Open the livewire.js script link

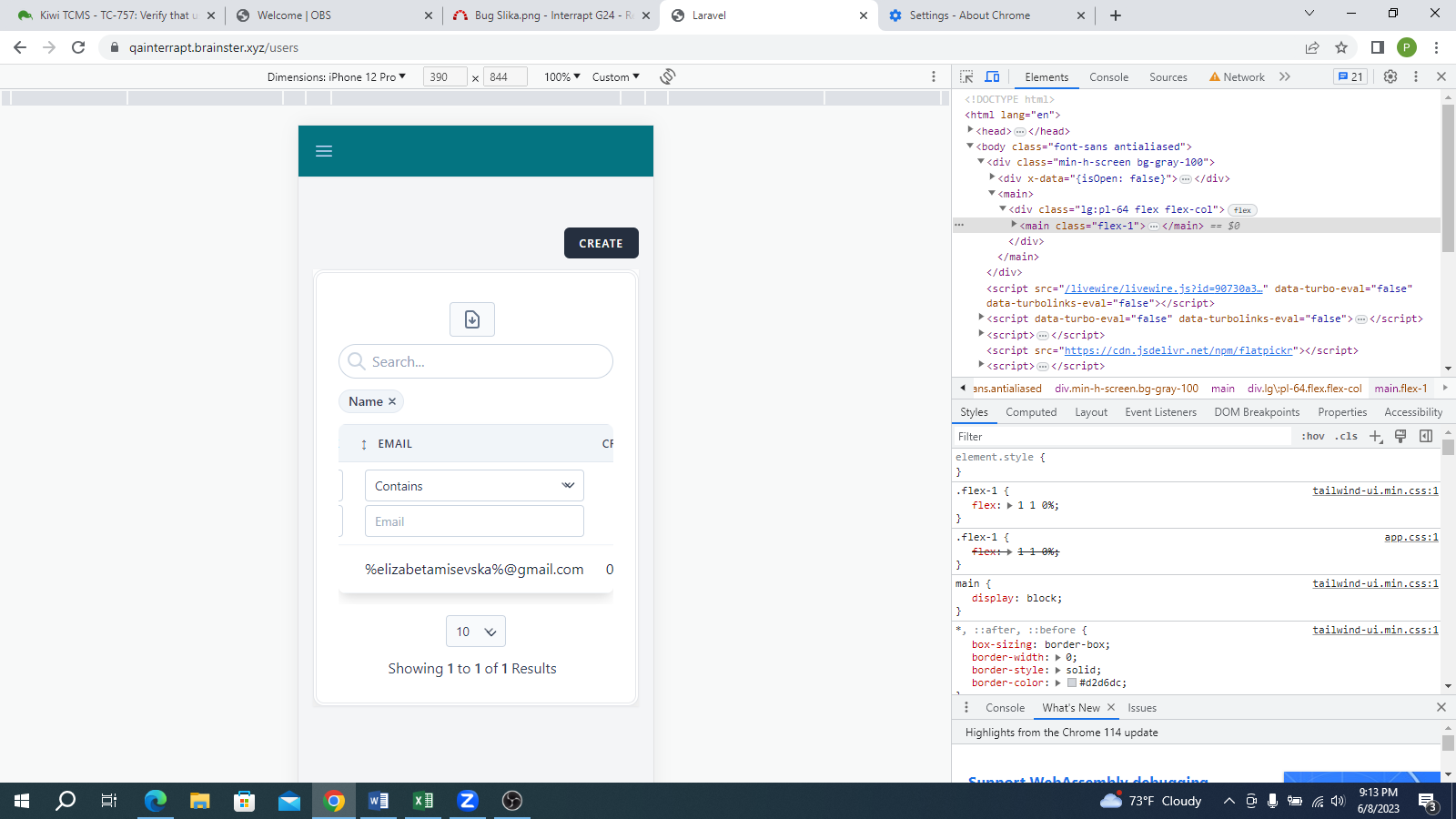pyautogui.click(x=1163, y=288)
